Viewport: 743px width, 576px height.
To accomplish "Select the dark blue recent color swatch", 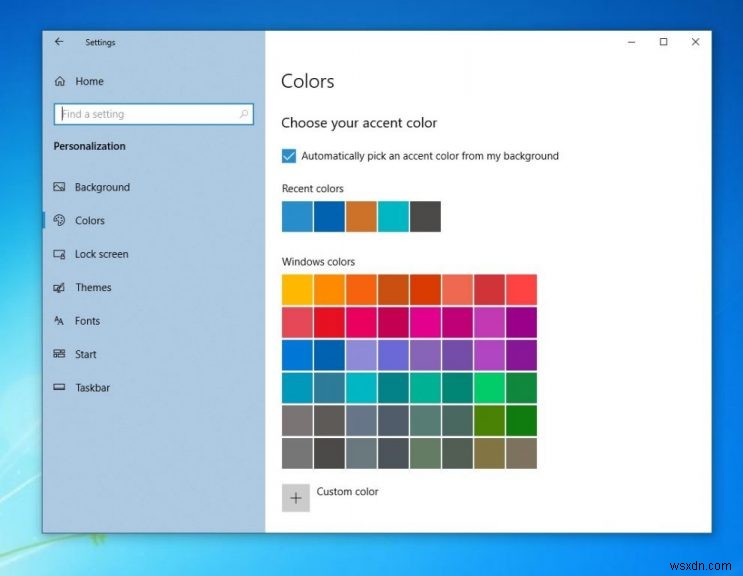I will (329, 216).
